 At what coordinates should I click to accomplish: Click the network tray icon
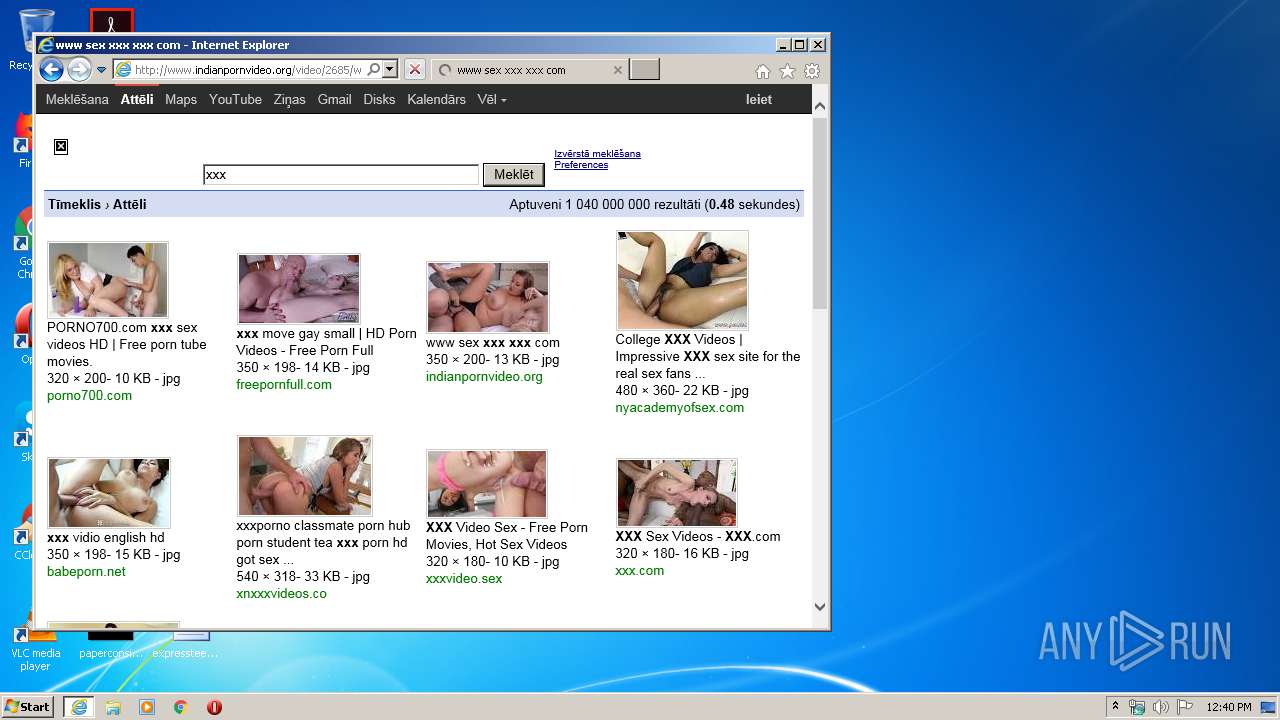(1137, 707)
